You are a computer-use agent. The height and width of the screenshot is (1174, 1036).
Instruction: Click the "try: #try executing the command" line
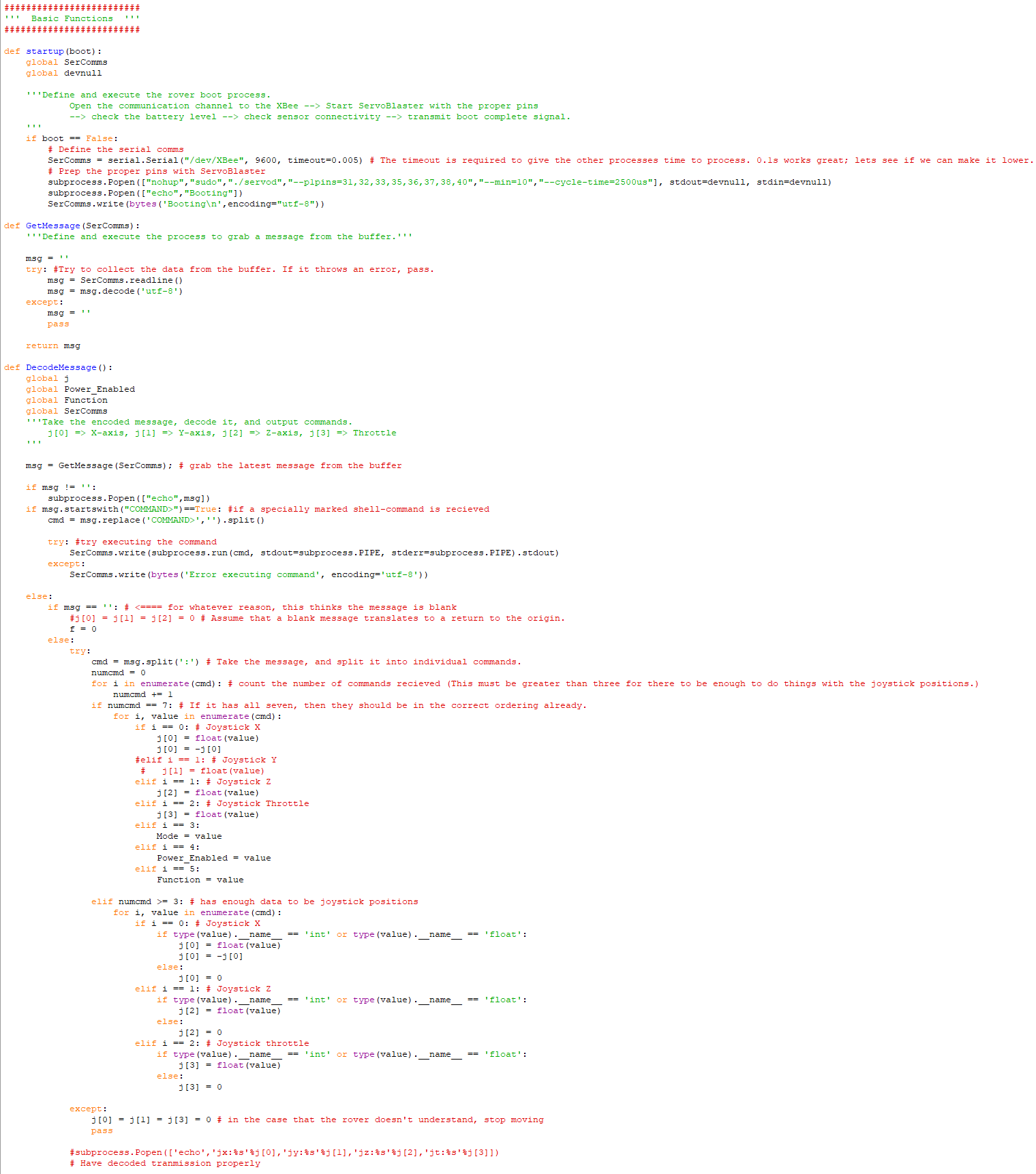coord(132,542)
